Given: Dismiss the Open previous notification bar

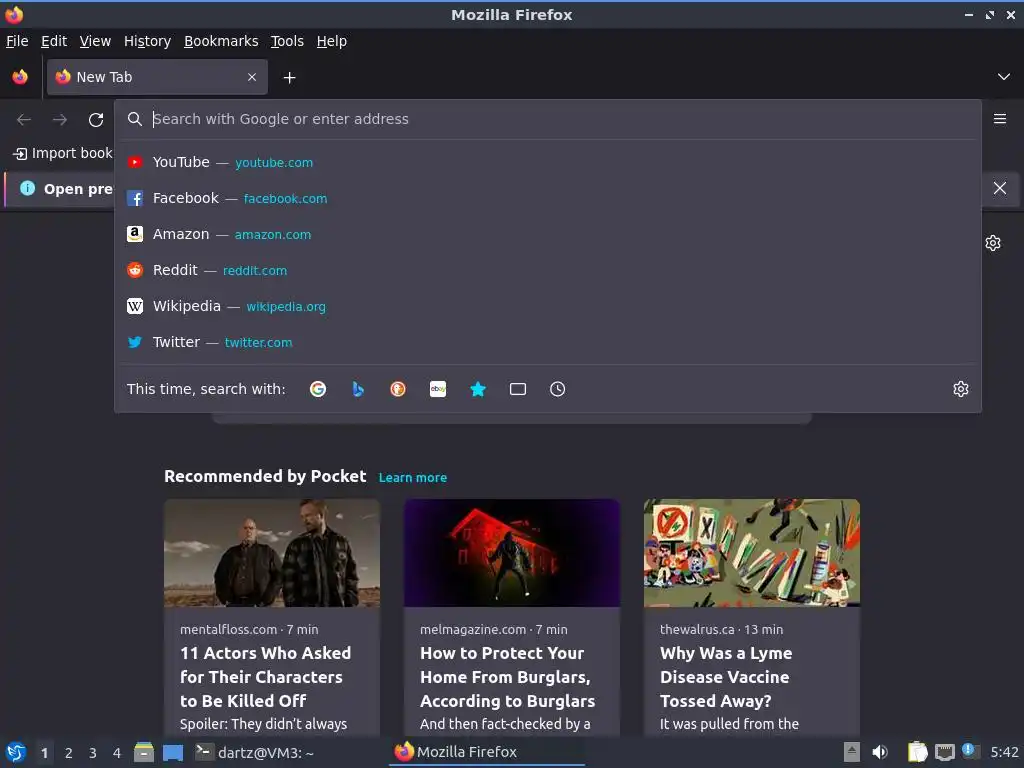Looking at the screenshot, I should coord(1000,188).
